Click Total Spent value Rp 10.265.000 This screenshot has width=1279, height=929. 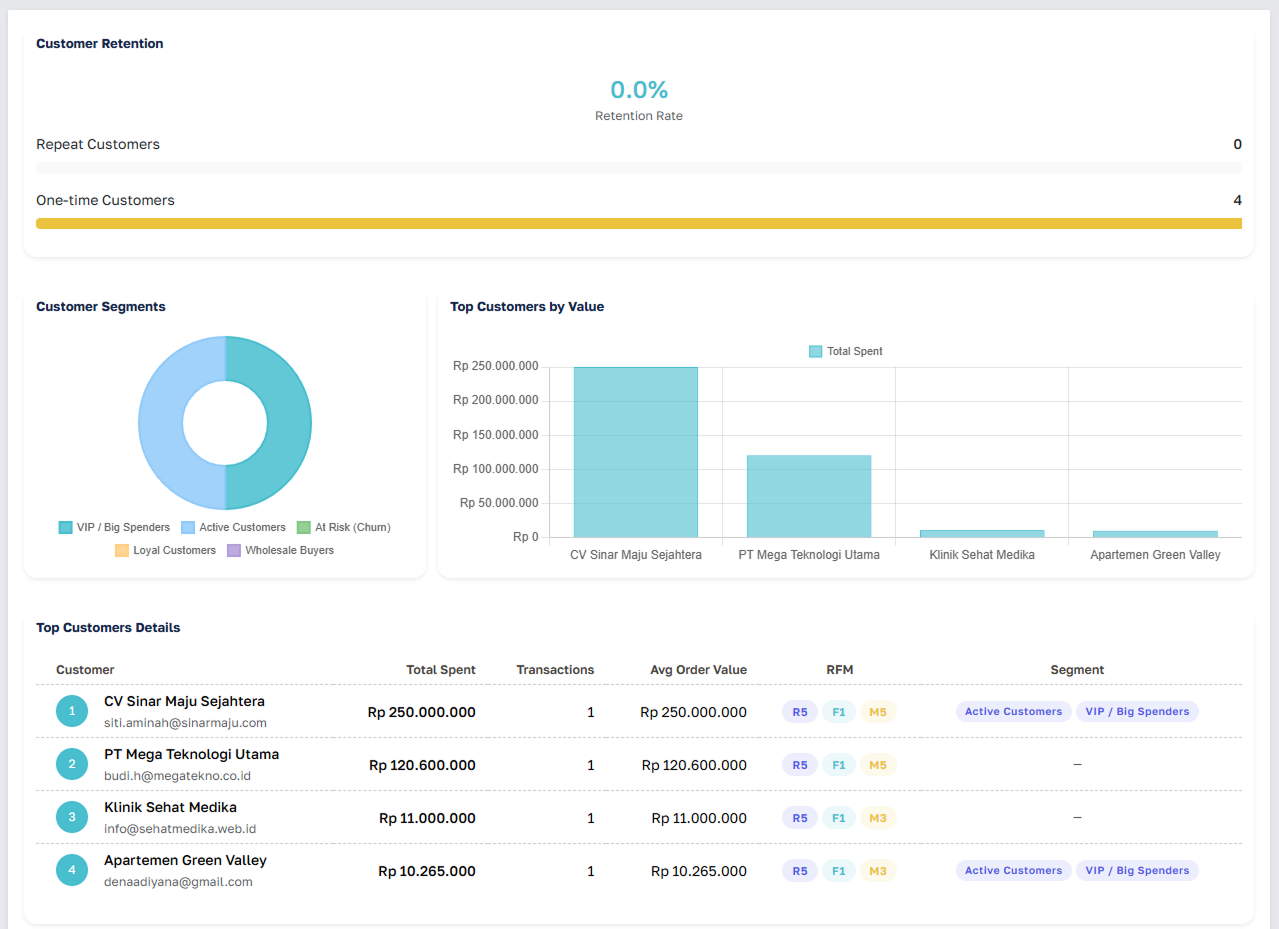click(427, 871)
